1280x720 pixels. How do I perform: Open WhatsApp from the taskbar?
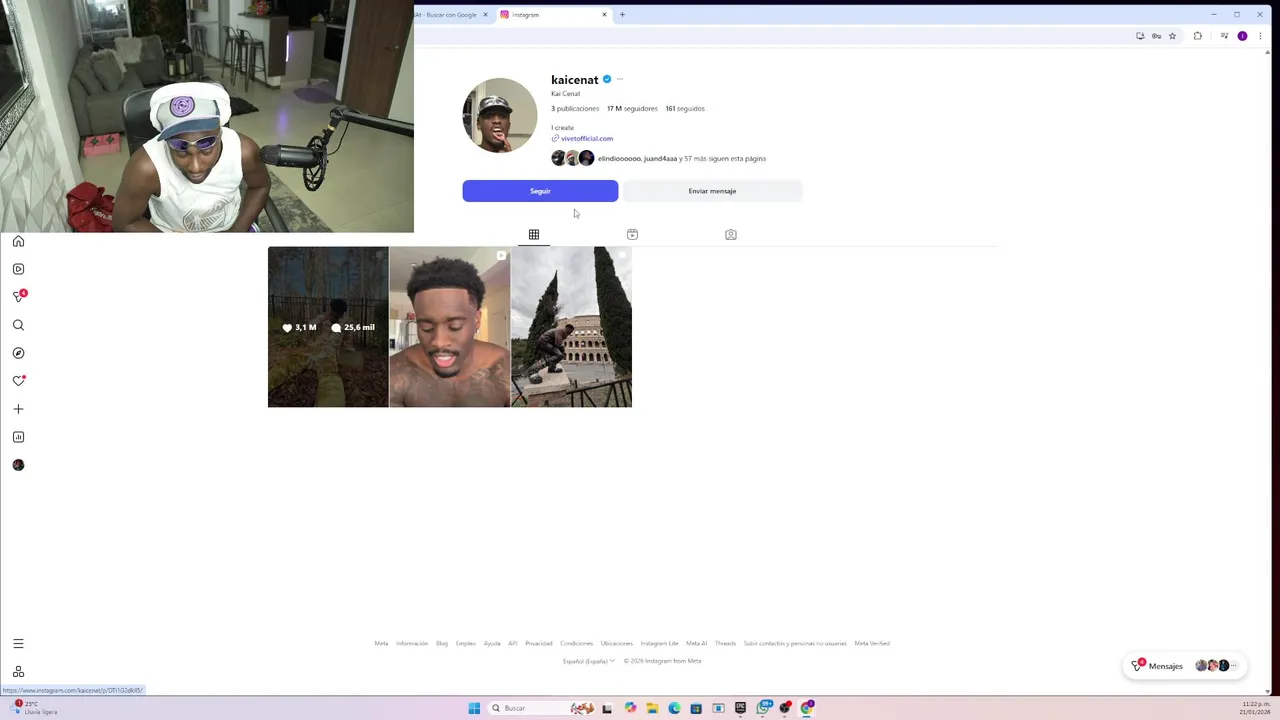[x=763, y=708]
